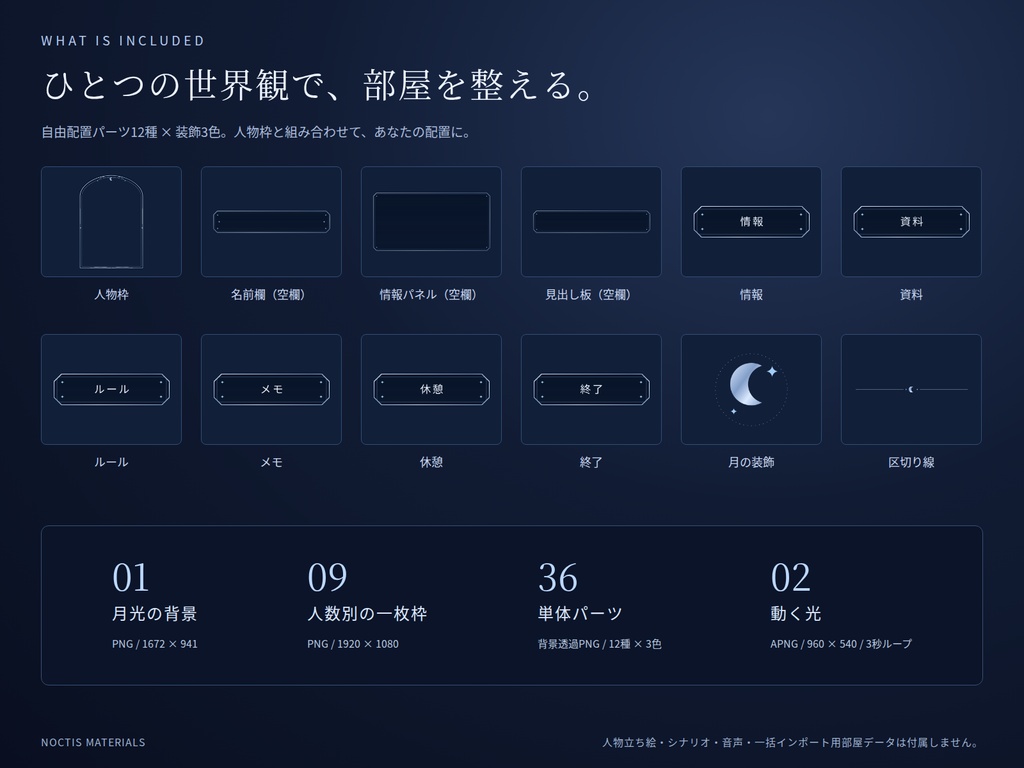Click the 見出し板（空欄） heading plate thumbnail
The width and height of the screenshot is (1024, 768).
[591, 221]
